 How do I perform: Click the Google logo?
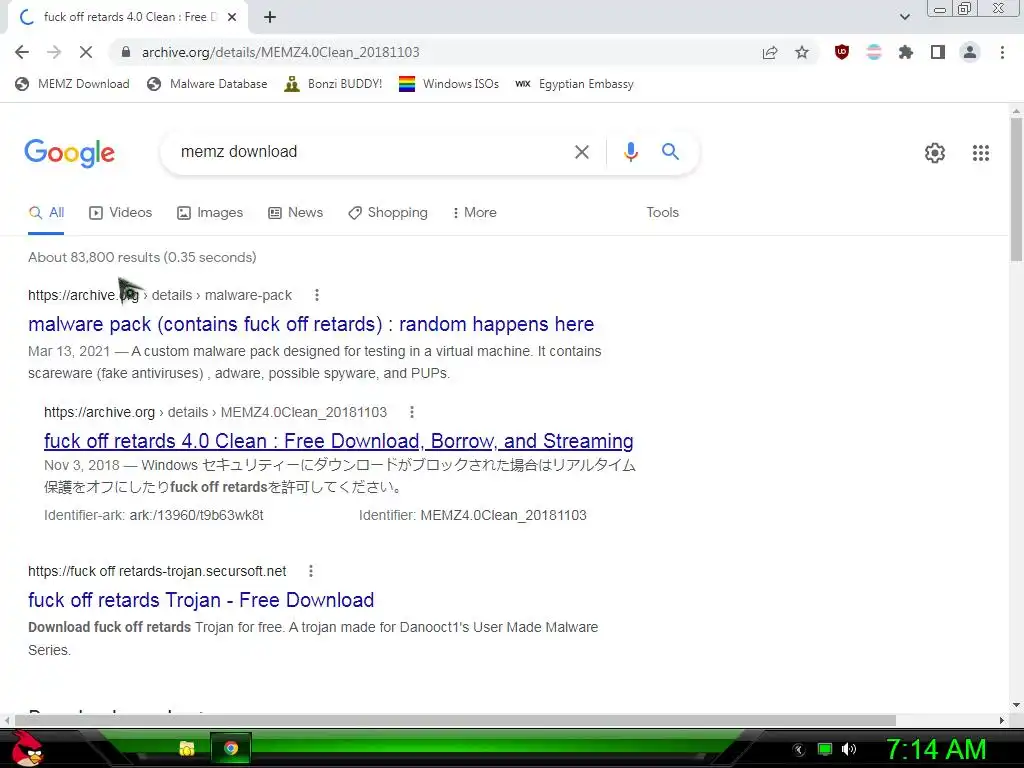[x=69, y=153]
